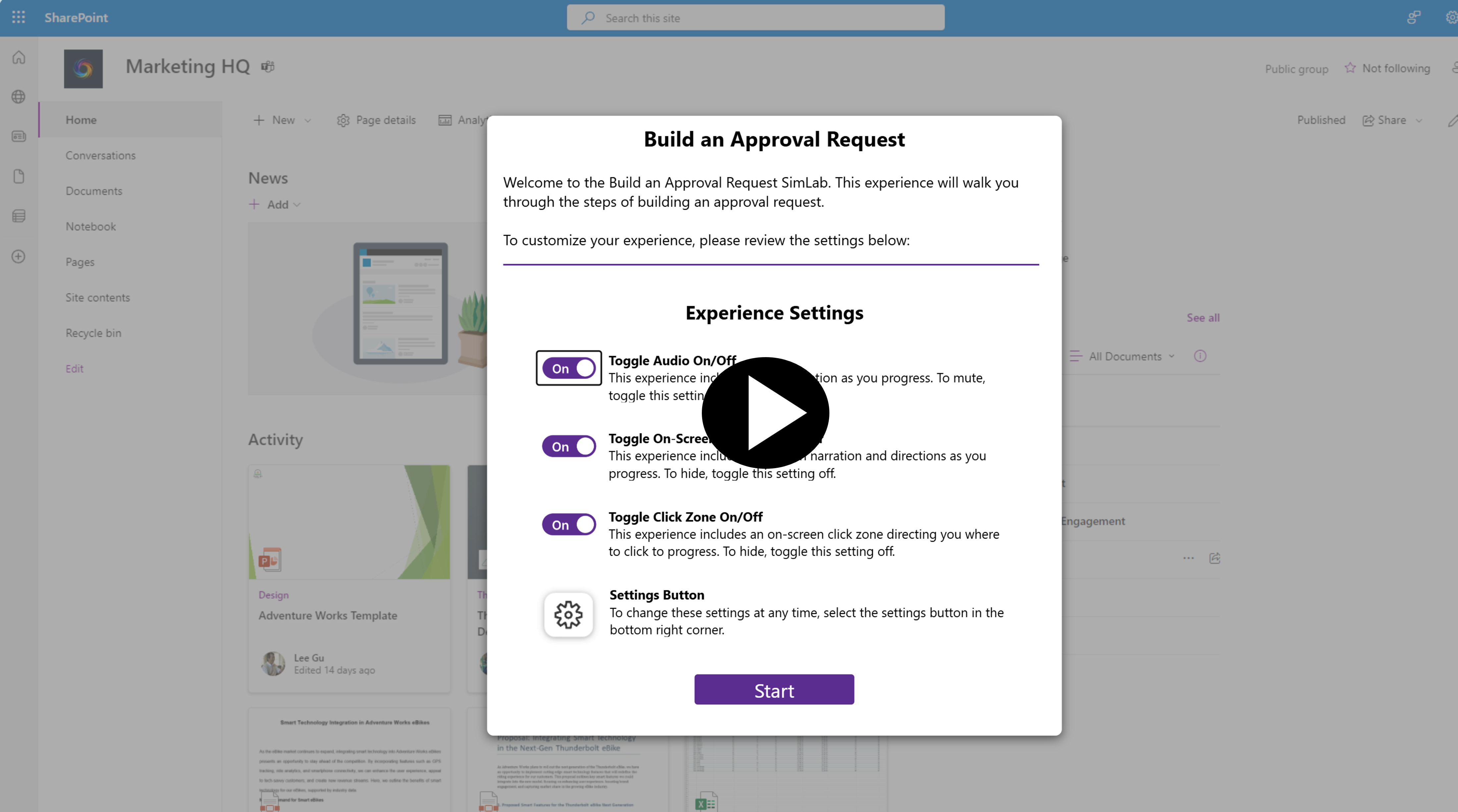Select the Documents menu item
Screen dimensions: 1458x812
pos(93,190)
